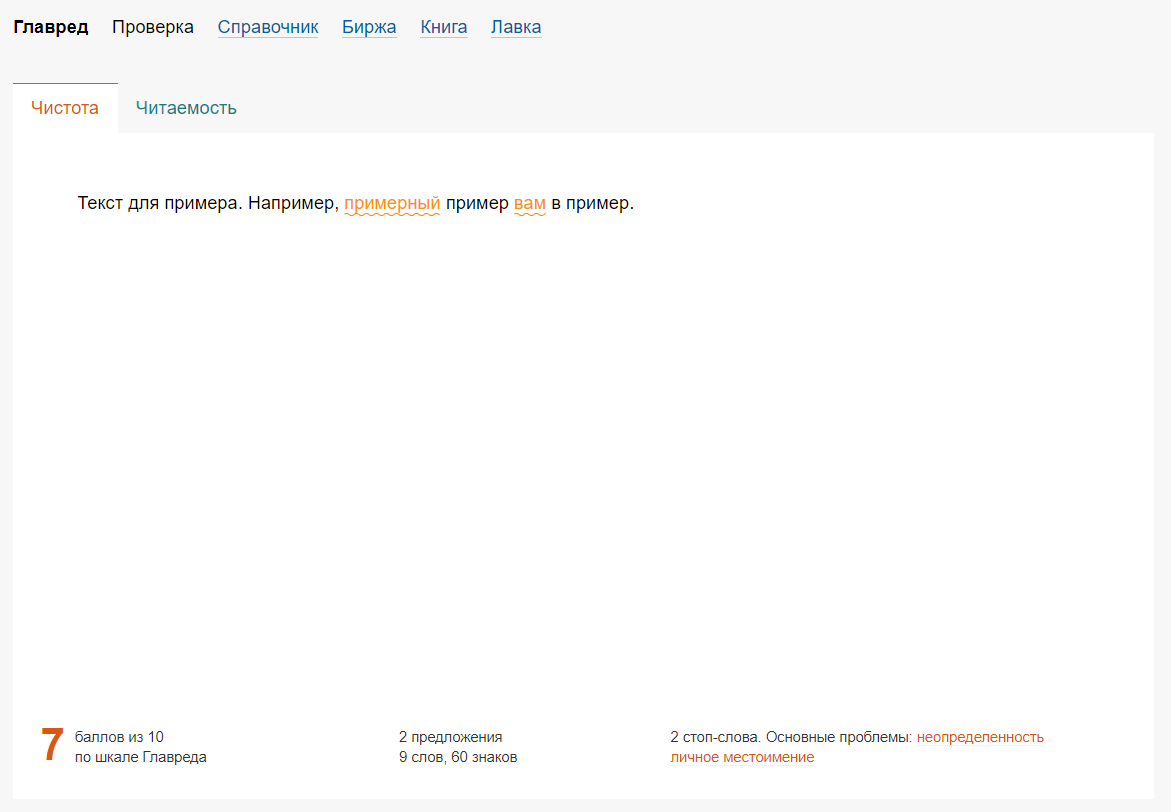Select the «Проверка» menu item
This screenshot has width=1171, height=812.
click(x=153, y=27)
